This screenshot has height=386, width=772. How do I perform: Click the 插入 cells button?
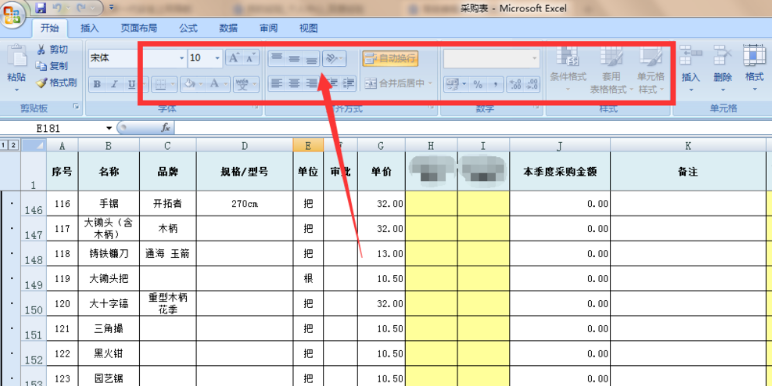tap(690, 68)
